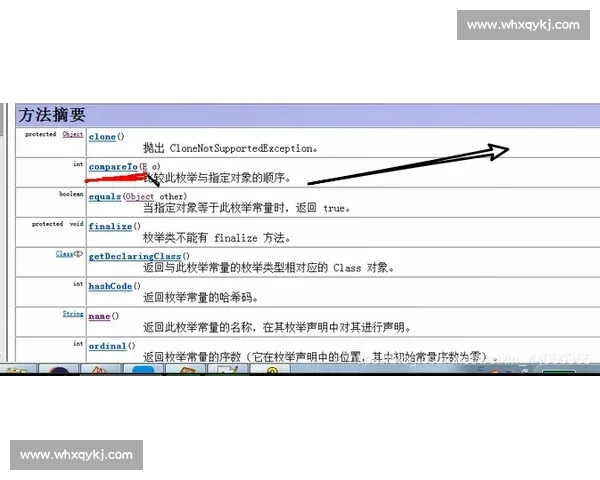Image resolution: width=600 pixels, height=480 pixels.
Task: Click the 'protected' modifier beside clone()
Action: (40, 134)
